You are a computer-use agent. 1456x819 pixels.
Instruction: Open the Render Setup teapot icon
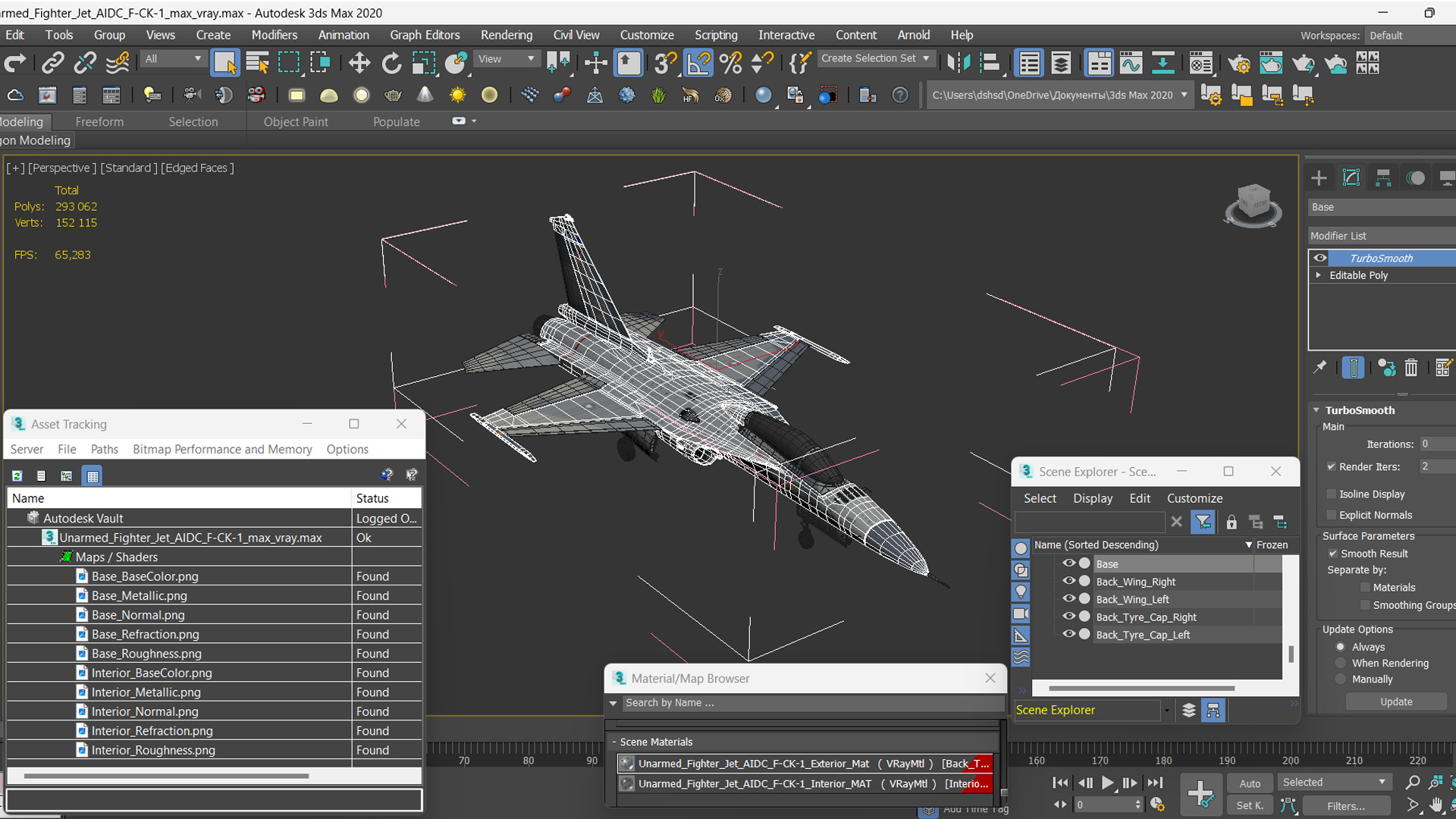[x=1238, y=63]
